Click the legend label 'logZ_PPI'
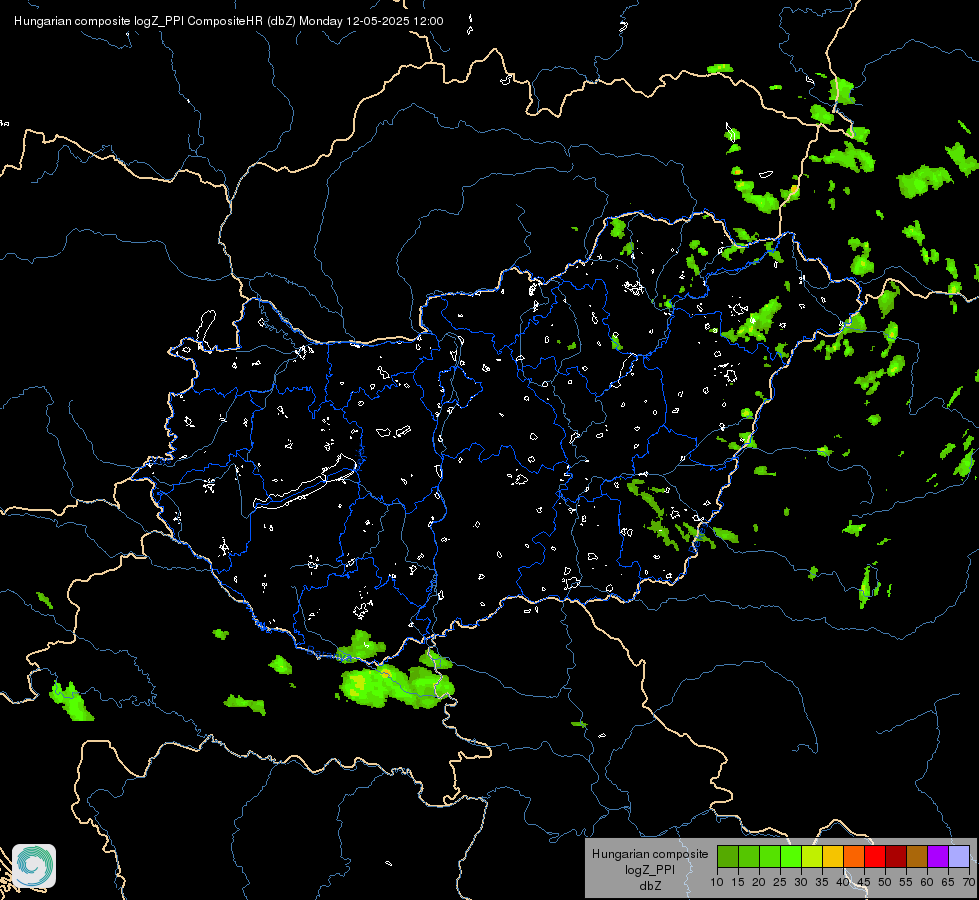 (650, 869)
